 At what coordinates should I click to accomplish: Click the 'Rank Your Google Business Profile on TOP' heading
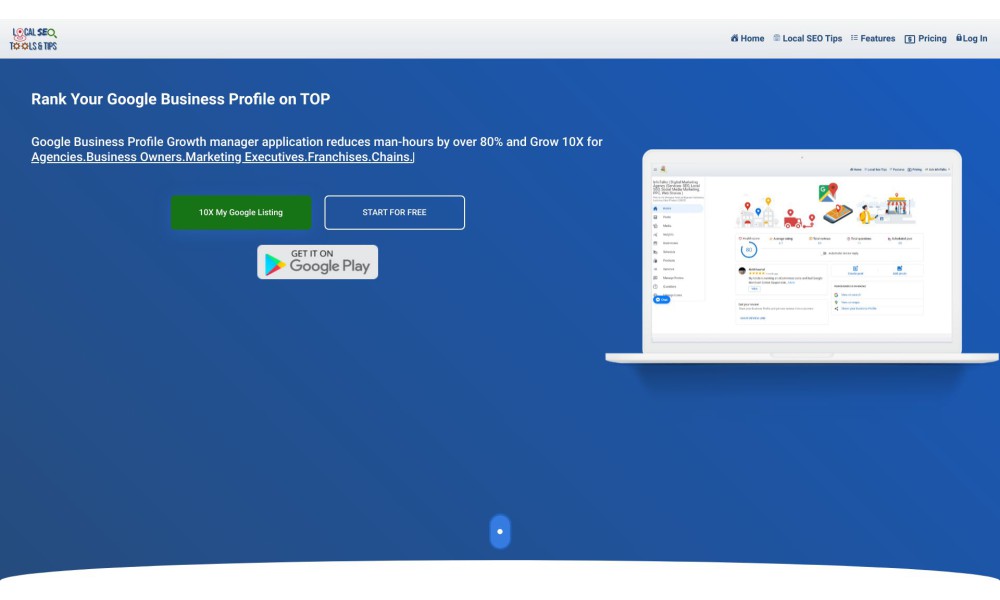180,99
